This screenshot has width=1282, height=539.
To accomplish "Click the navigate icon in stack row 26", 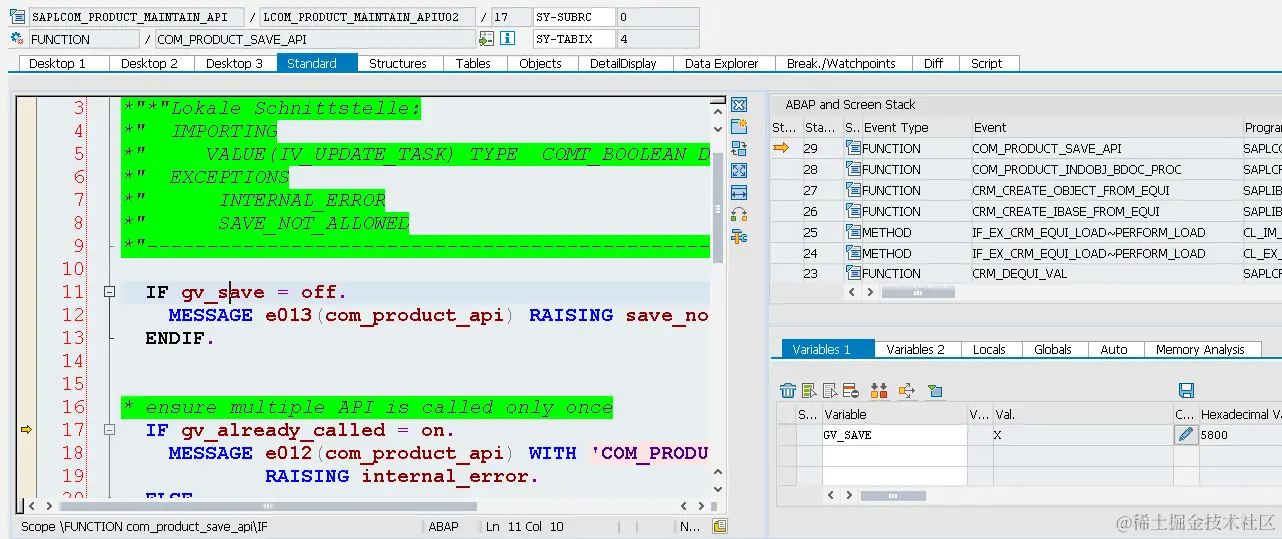I will (x=853, y=211).
